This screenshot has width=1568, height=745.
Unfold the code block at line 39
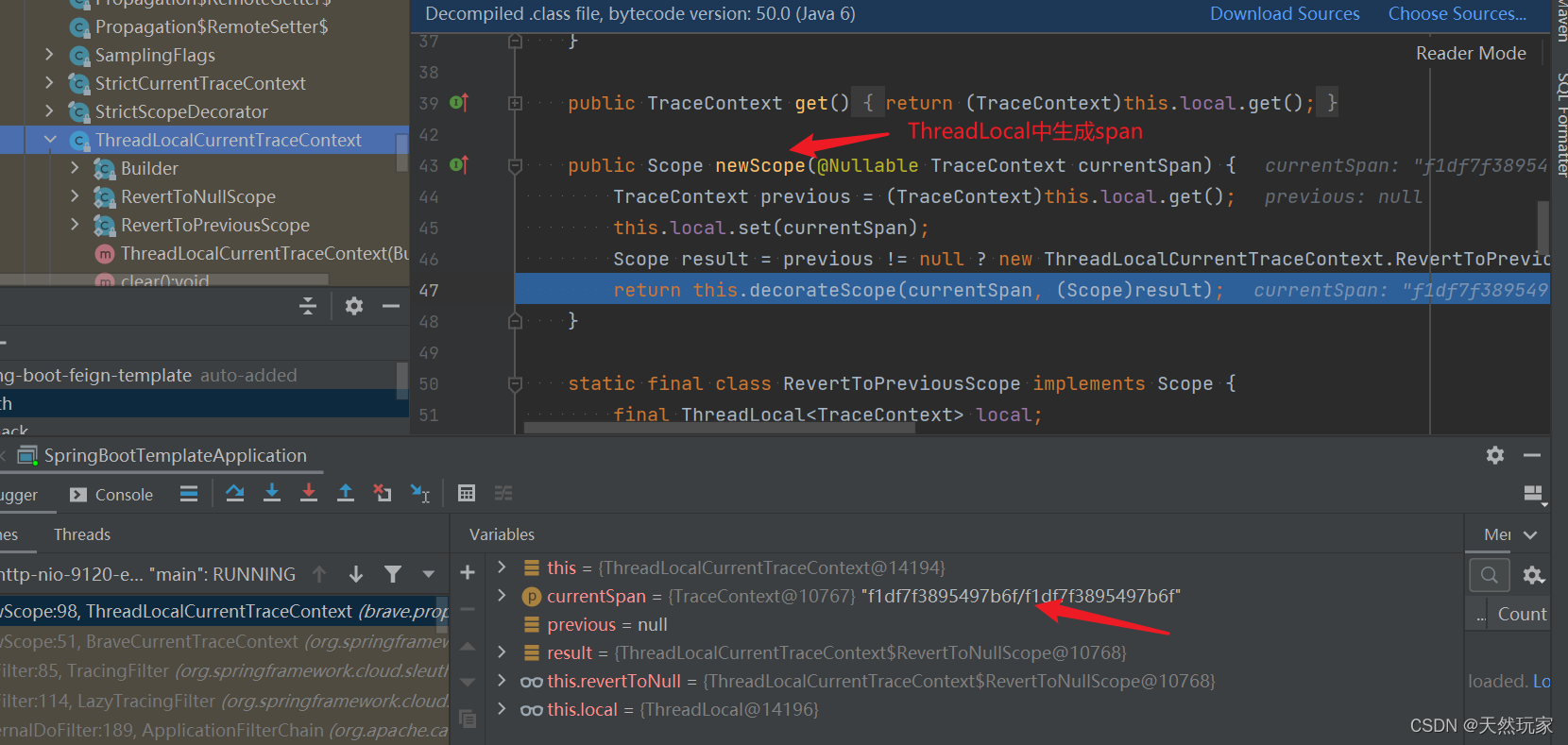pos(516,103)
